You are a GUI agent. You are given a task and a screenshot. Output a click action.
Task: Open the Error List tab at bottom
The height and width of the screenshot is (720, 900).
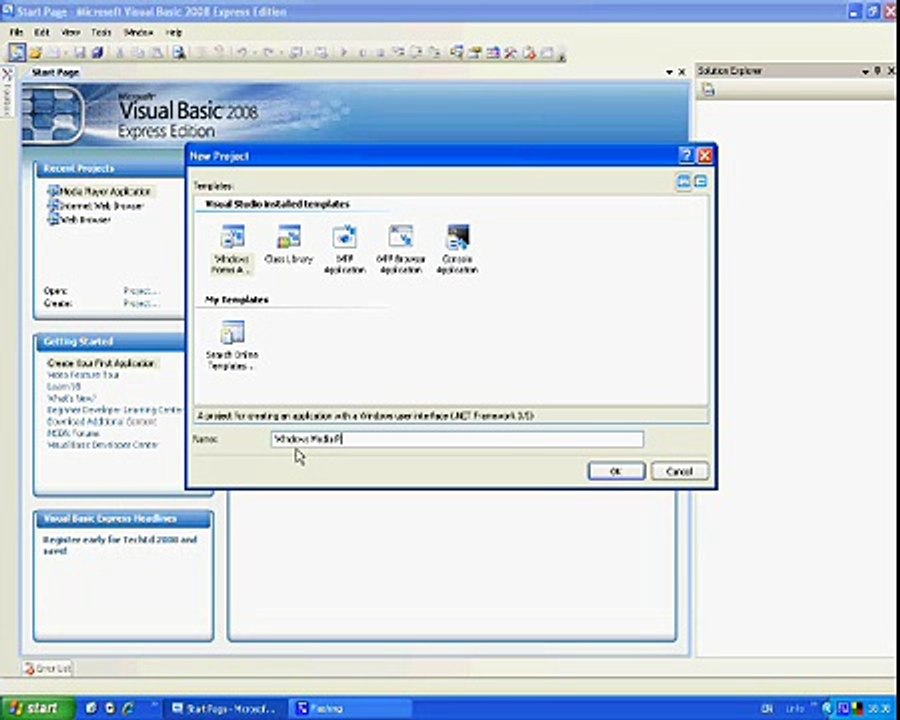click(x=48, y=668)
